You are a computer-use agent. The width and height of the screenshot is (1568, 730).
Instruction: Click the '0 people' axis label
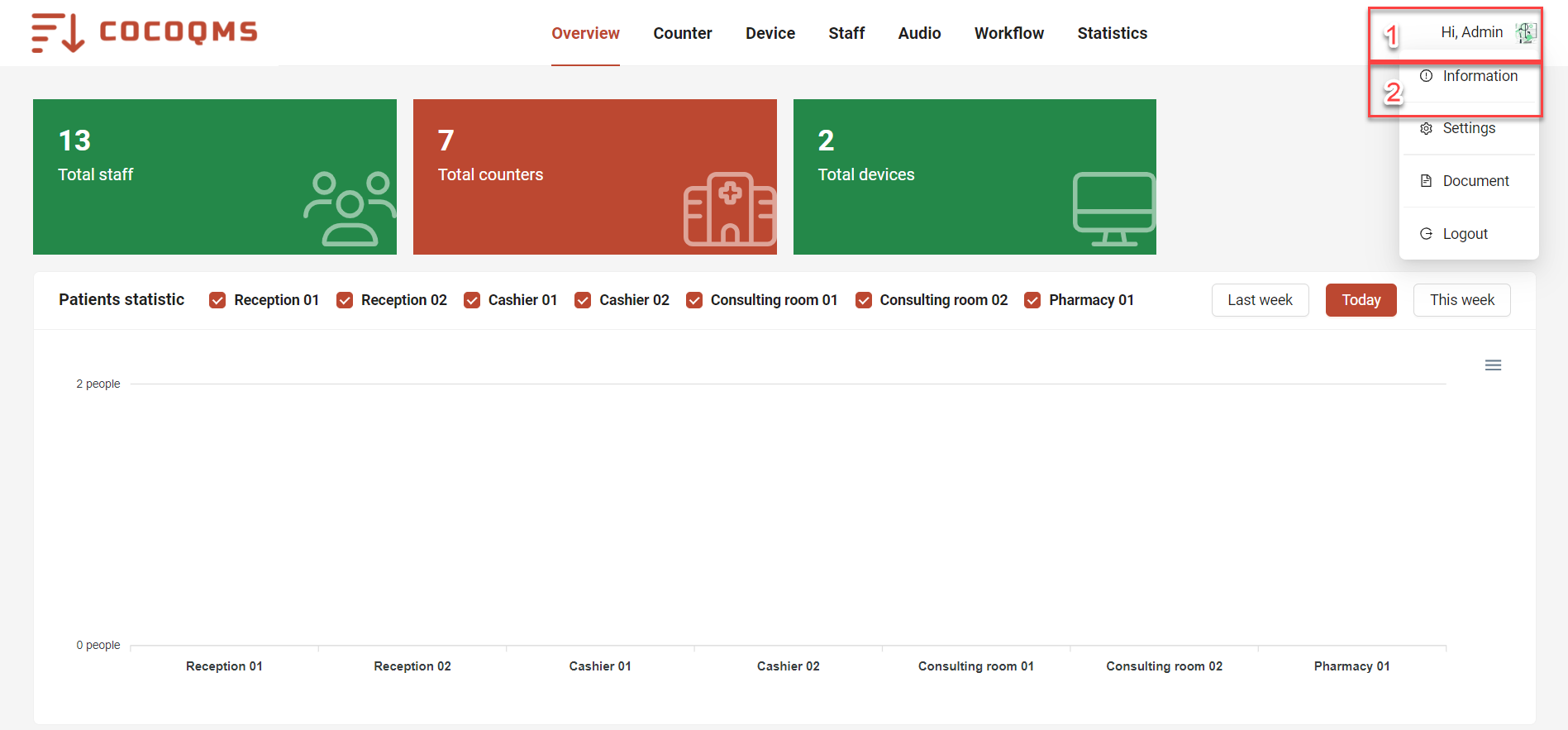98,645
